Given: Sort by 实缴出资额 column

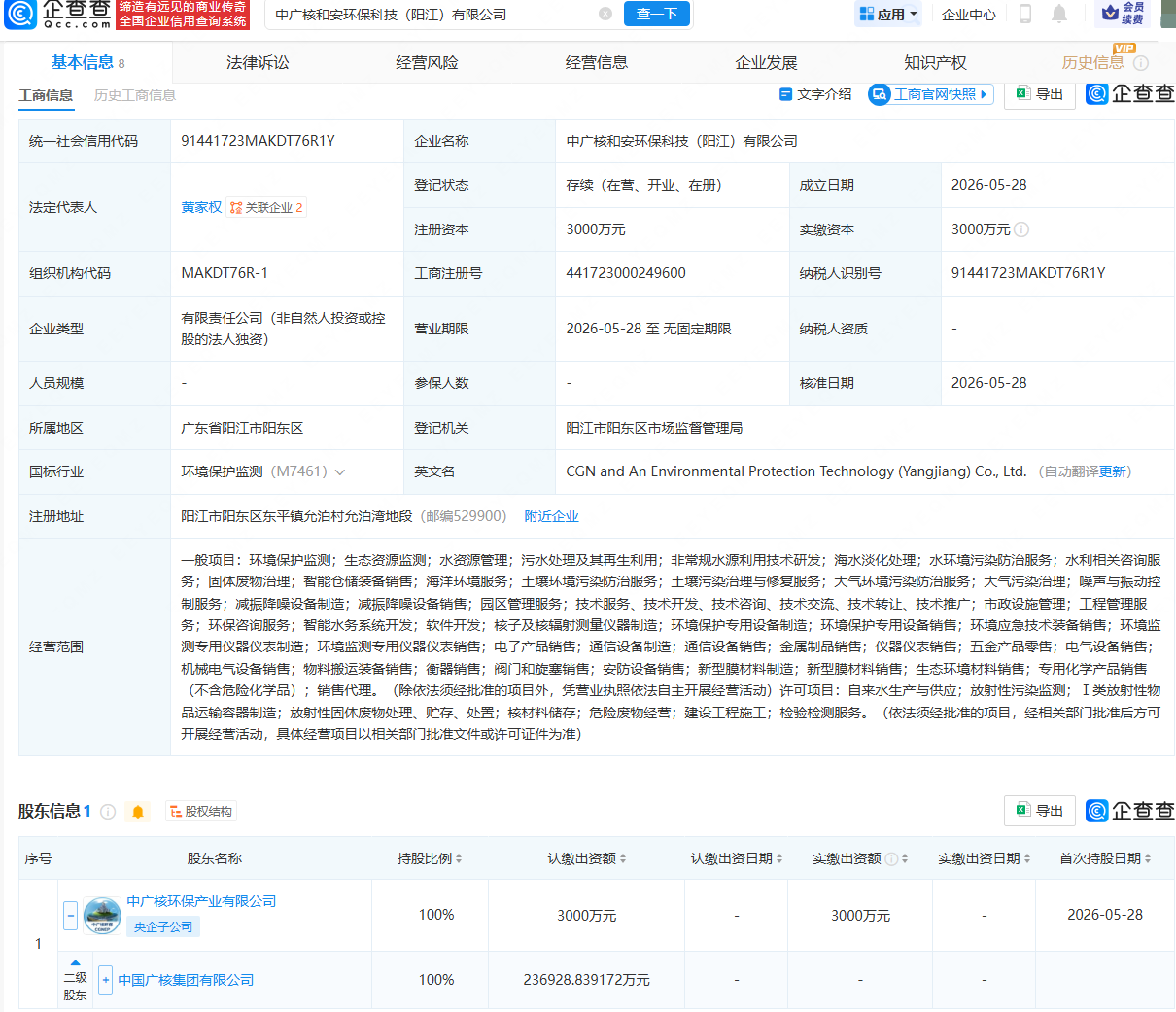Looking at the screenshot, I should [x=905, y=858].
